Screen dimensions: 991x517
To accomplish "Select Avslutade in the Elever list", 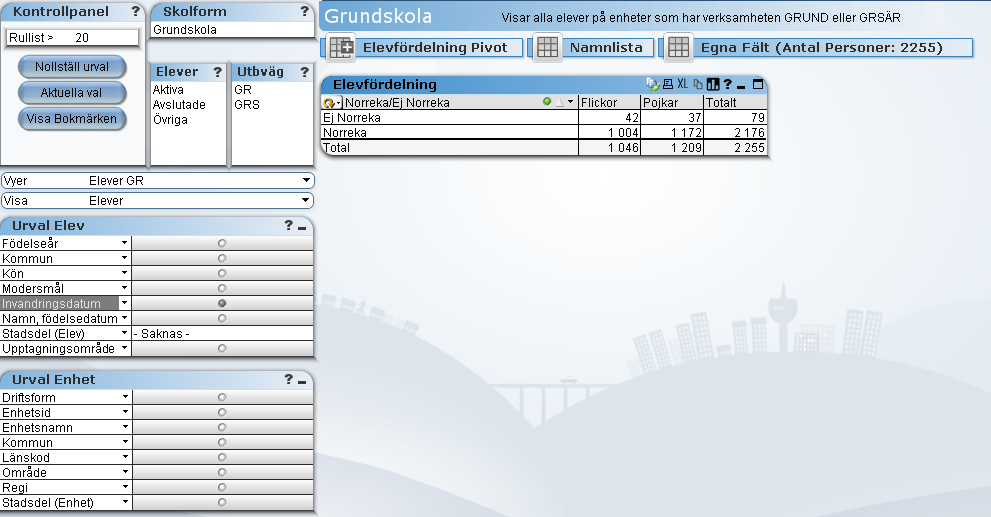I will 188,105.
